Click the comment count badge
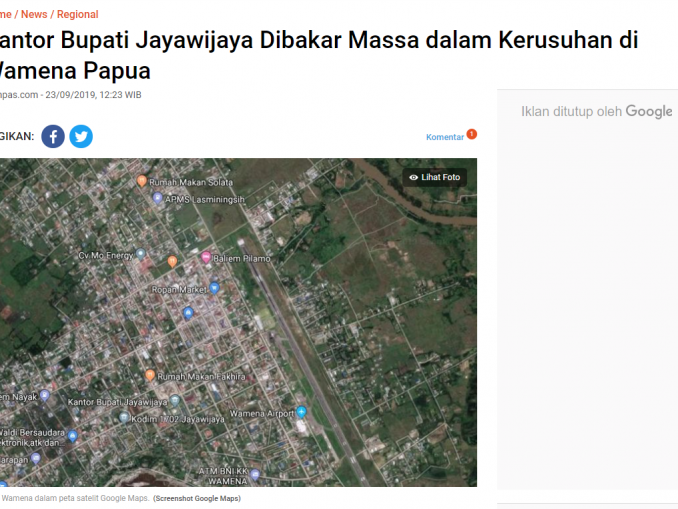678x509 pixels. [472, 134]
